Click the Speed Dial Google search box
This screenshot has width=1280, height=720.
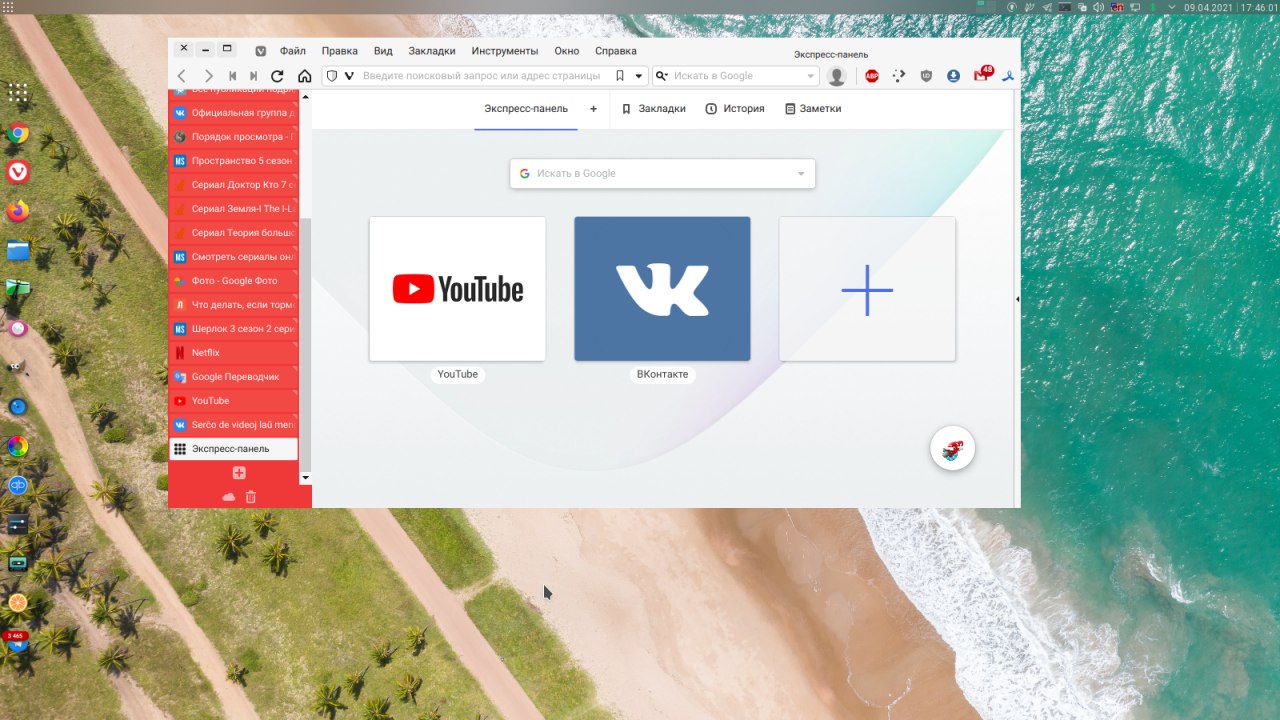coord(662,173)
